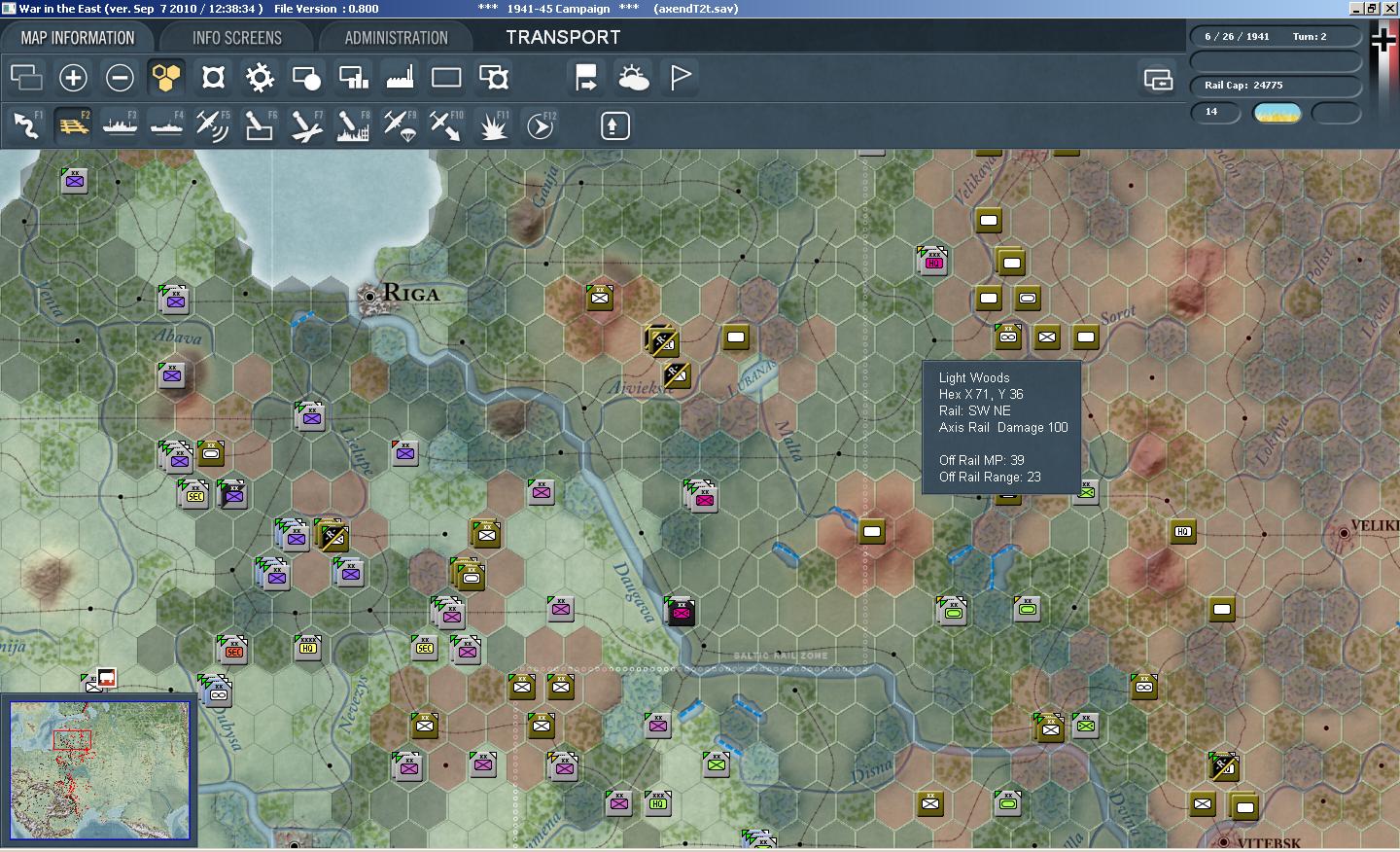Image resolution: width=1400 pixels, height=852 pixels.
Task: Click the Baltic Rail Zone map label
Action: (781, 656)
